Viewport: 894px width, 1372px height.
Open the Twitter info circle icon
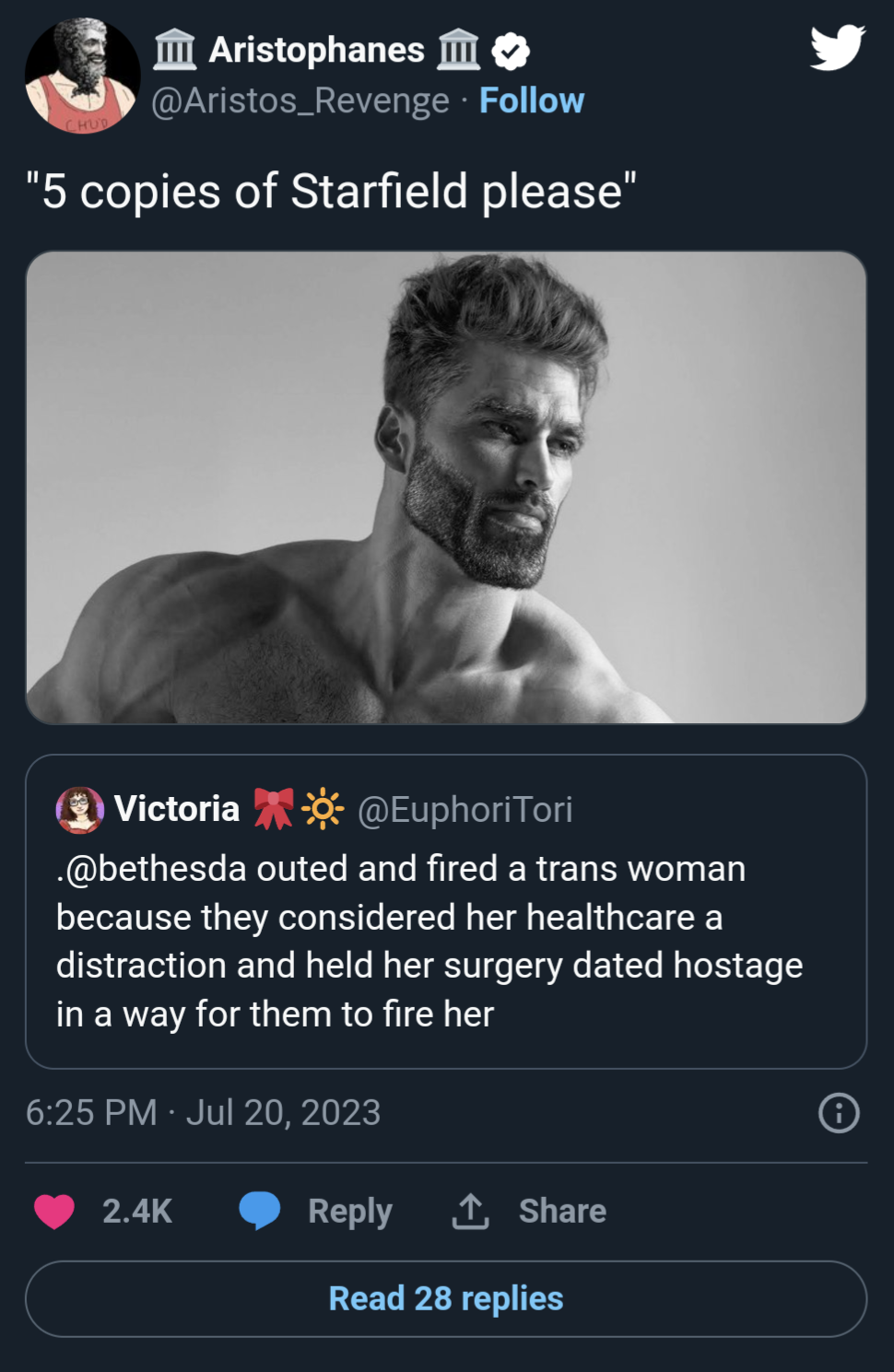click(x=839, y=1113)
